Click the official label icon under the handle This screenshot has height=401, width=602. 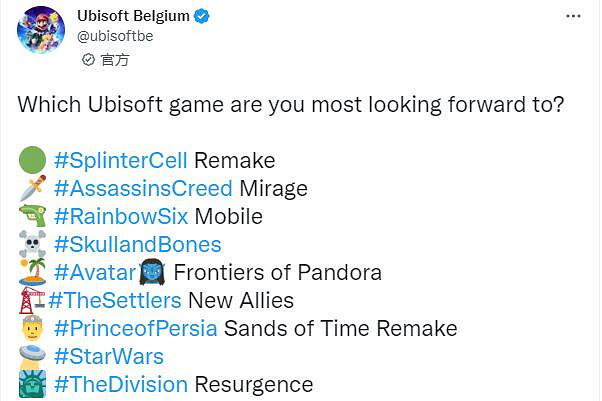(89, 60)
